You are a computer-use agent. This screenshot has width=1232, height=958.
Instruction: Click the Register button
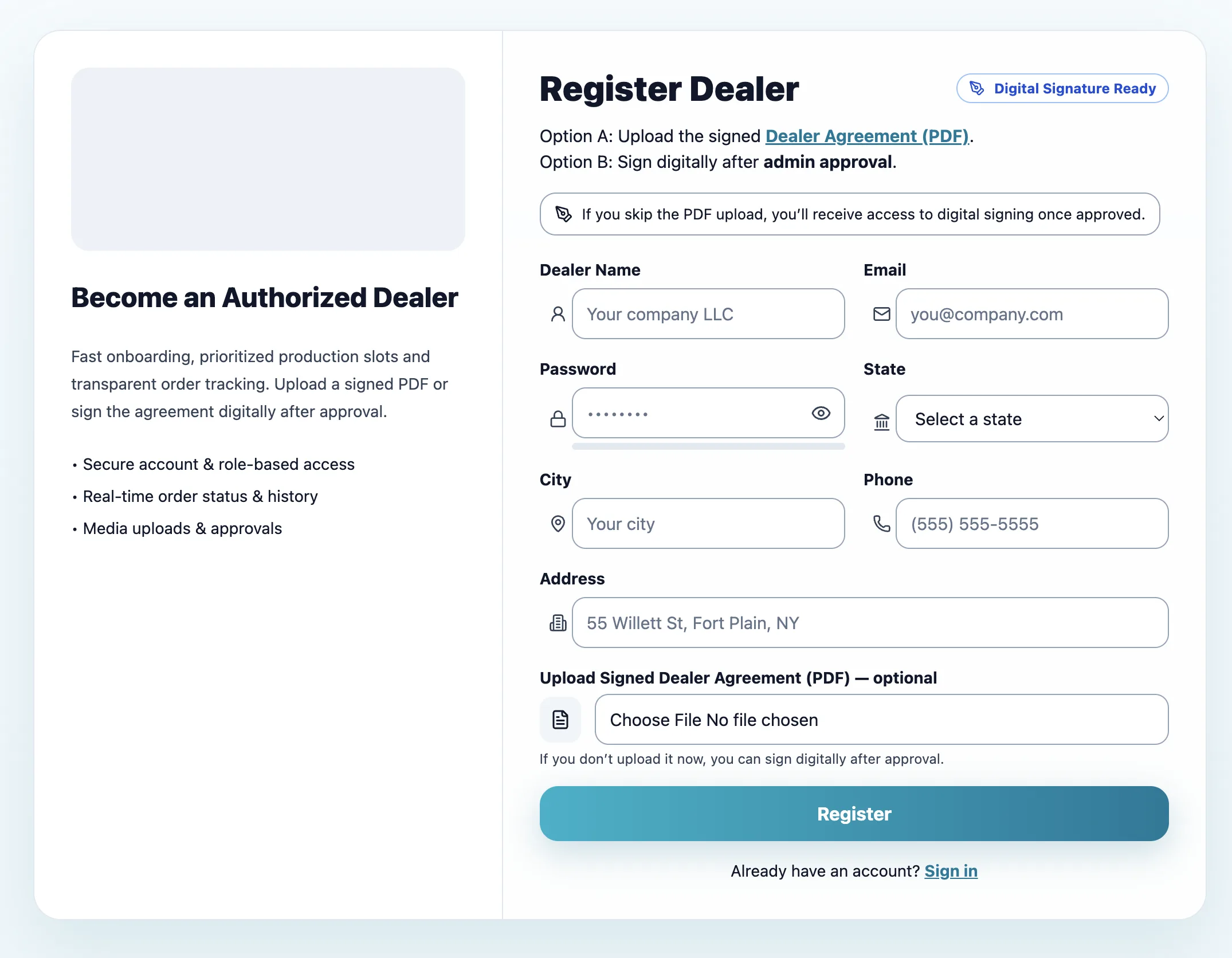pyautogui.click(x=853, y=814)
